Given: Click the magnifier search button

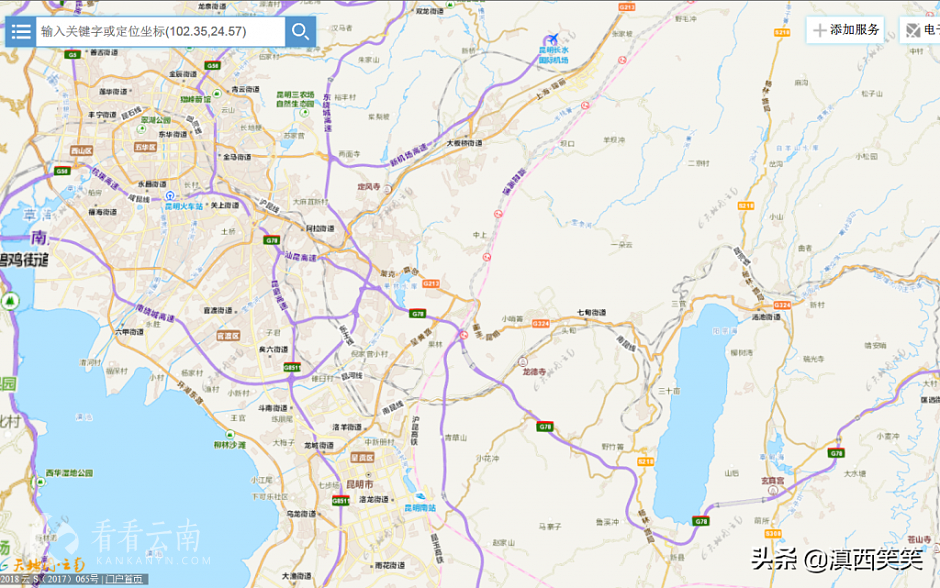Looking at the screenshot, I should [299, 31].
